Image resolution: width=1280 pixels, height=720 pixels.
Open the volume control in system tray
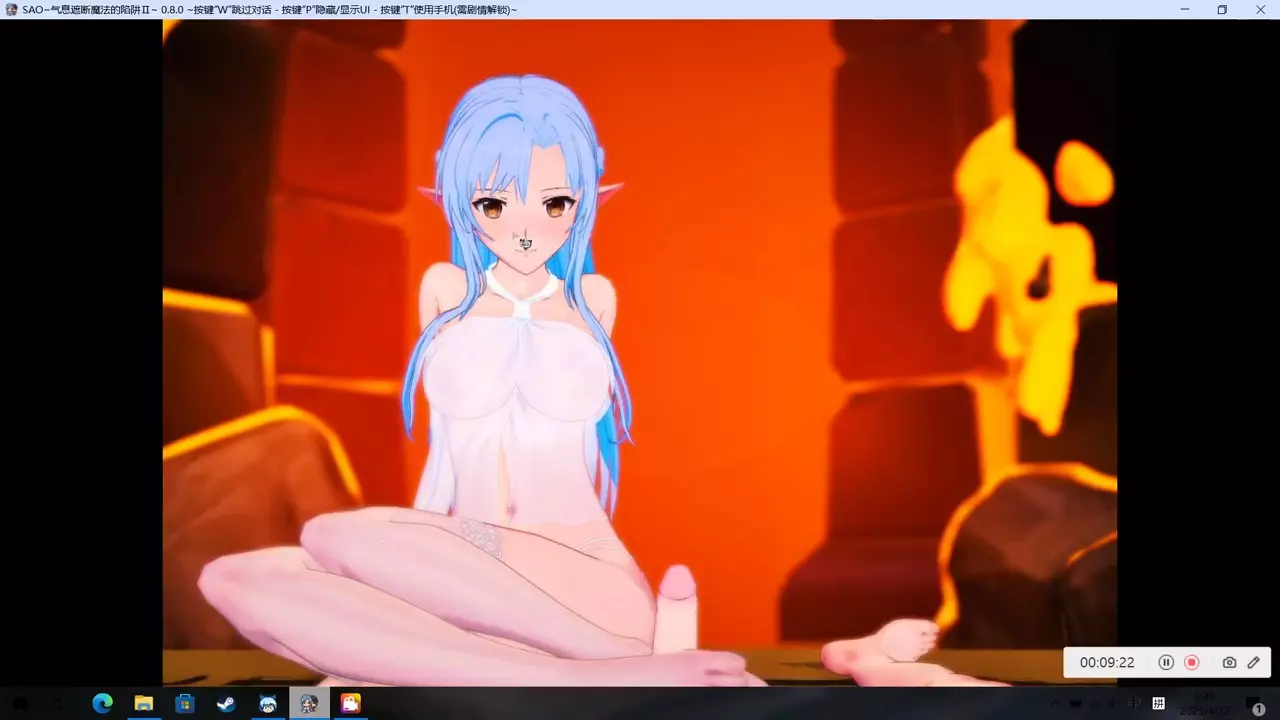coord(1110,703)
